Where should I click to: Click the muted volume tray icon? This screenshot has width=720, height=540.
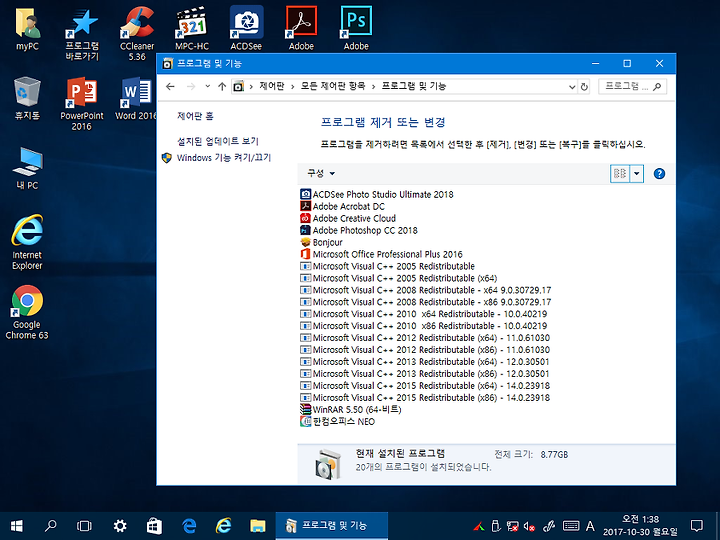pyautogui.click(x=529, y=526)
